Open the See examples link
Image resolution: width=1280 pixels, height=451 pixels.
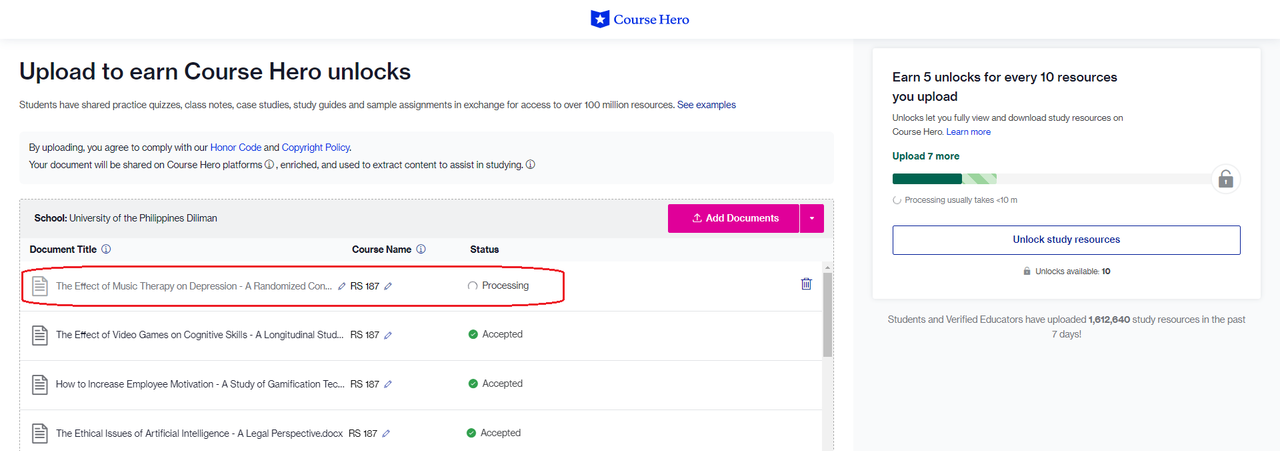pos(706,105)
